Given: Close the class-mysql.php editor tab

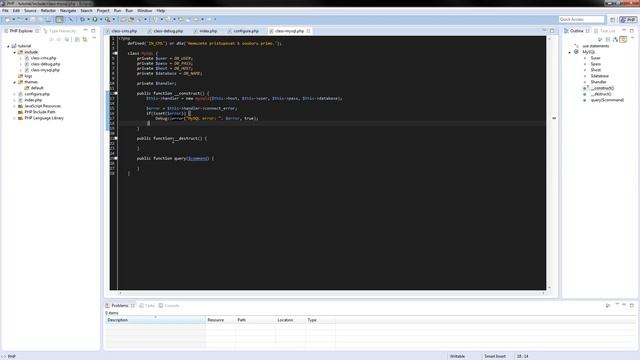Looking at the screenshot, I should pos(309,31).
